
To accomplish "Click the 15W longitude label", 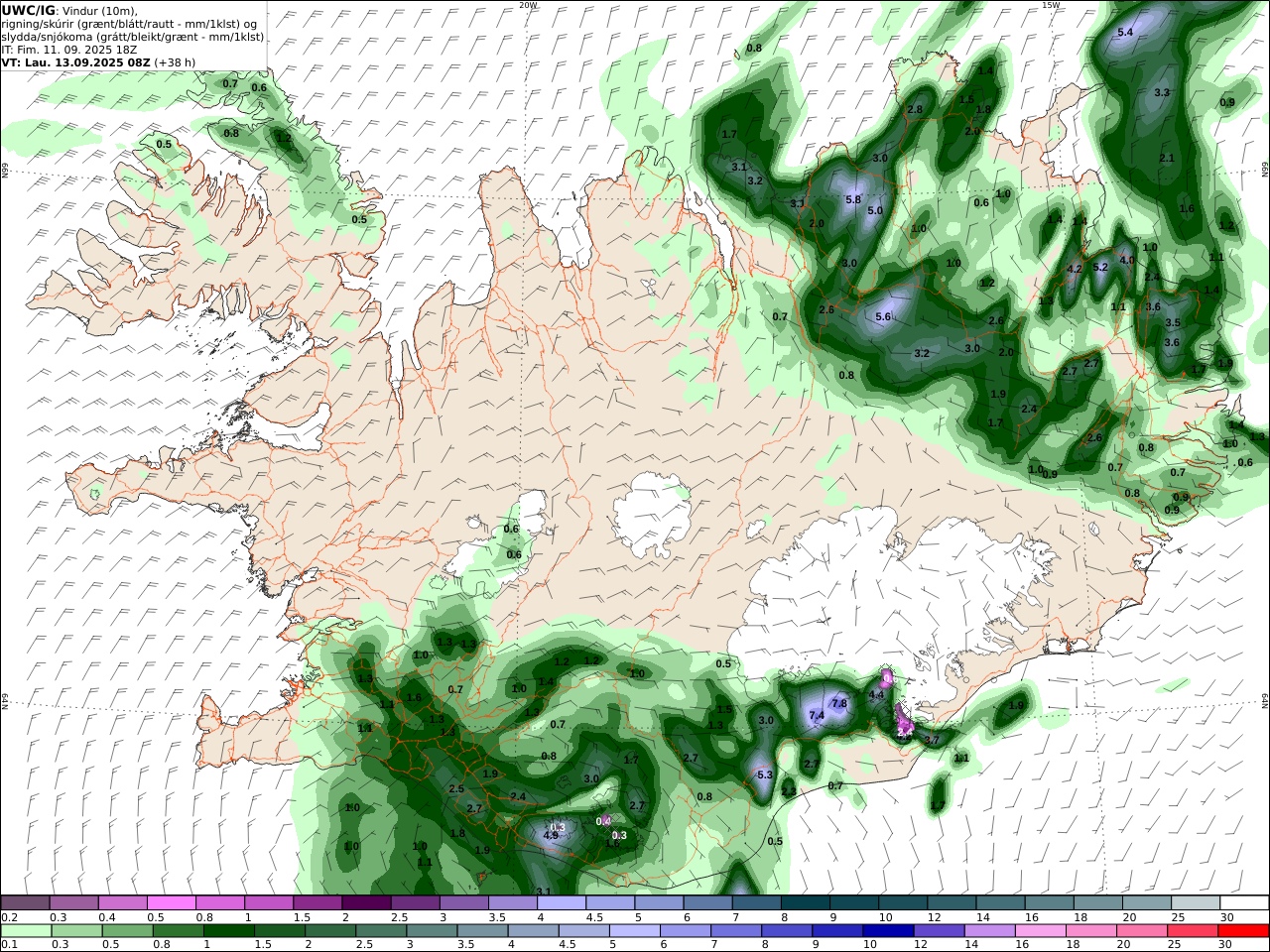I will 1050,5.
